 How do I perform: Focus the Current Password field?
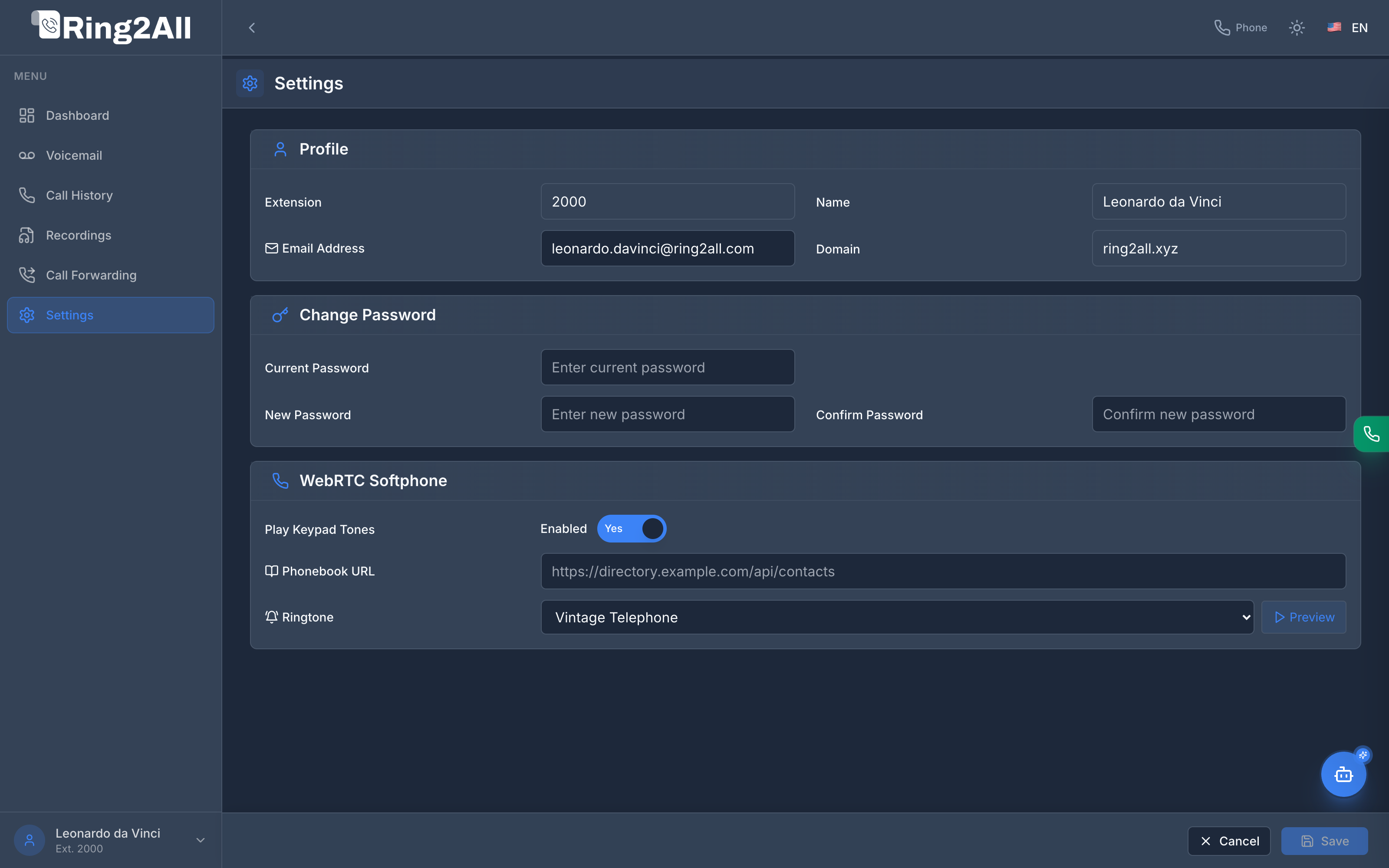(668, 368)
